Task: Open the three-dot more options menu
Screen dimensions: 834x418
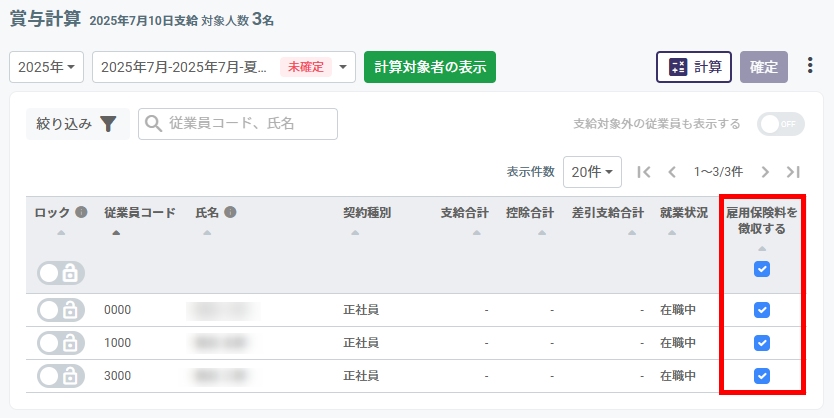Action: 810,67
